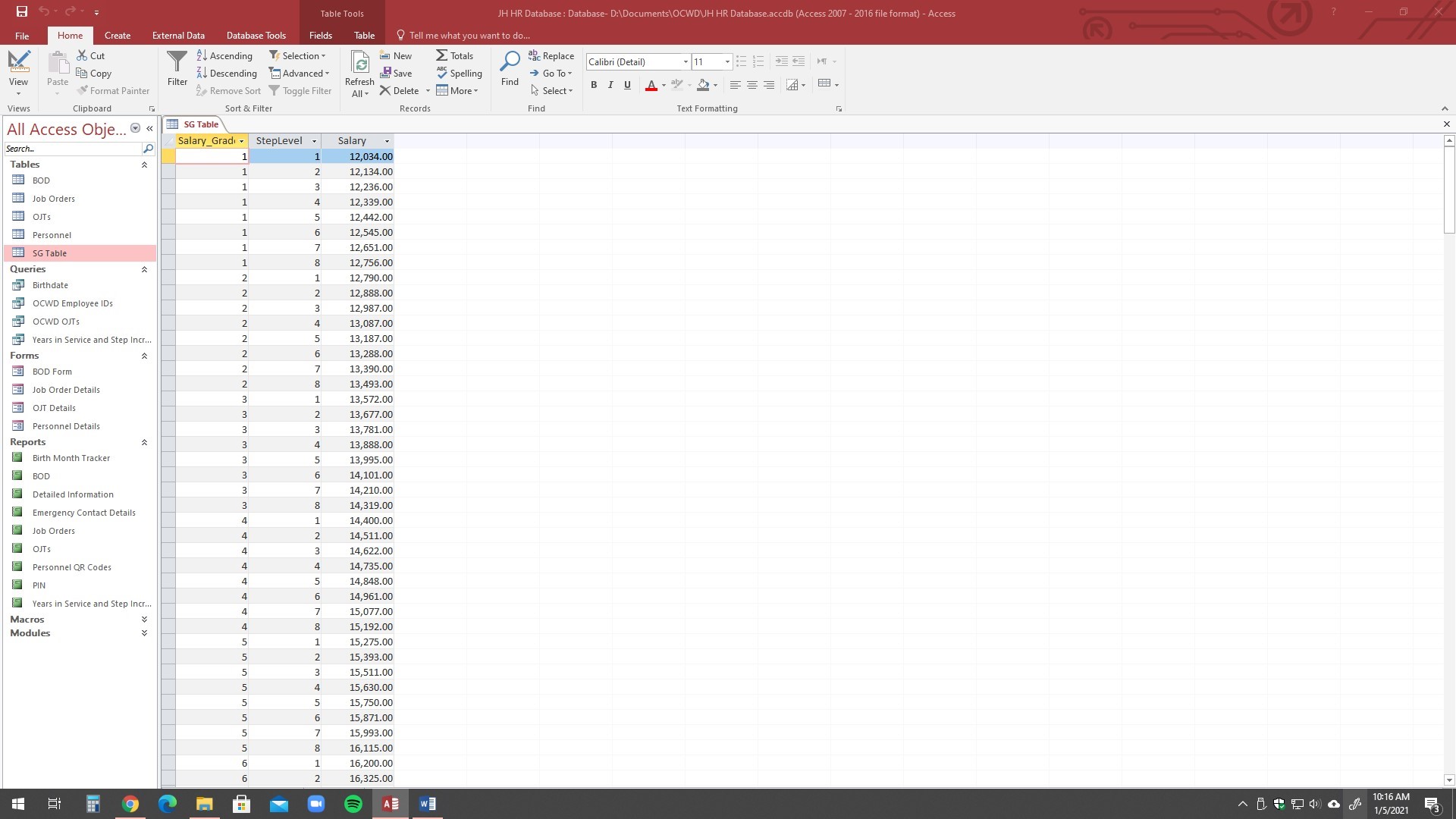Screen dimensions: 1456x819
Task: Switch to the Create ribbon tab
Action: click(x=118, y=35)
